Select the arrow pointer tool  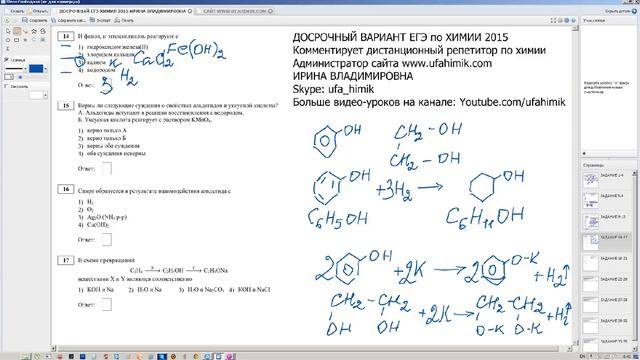coord(8,31)
